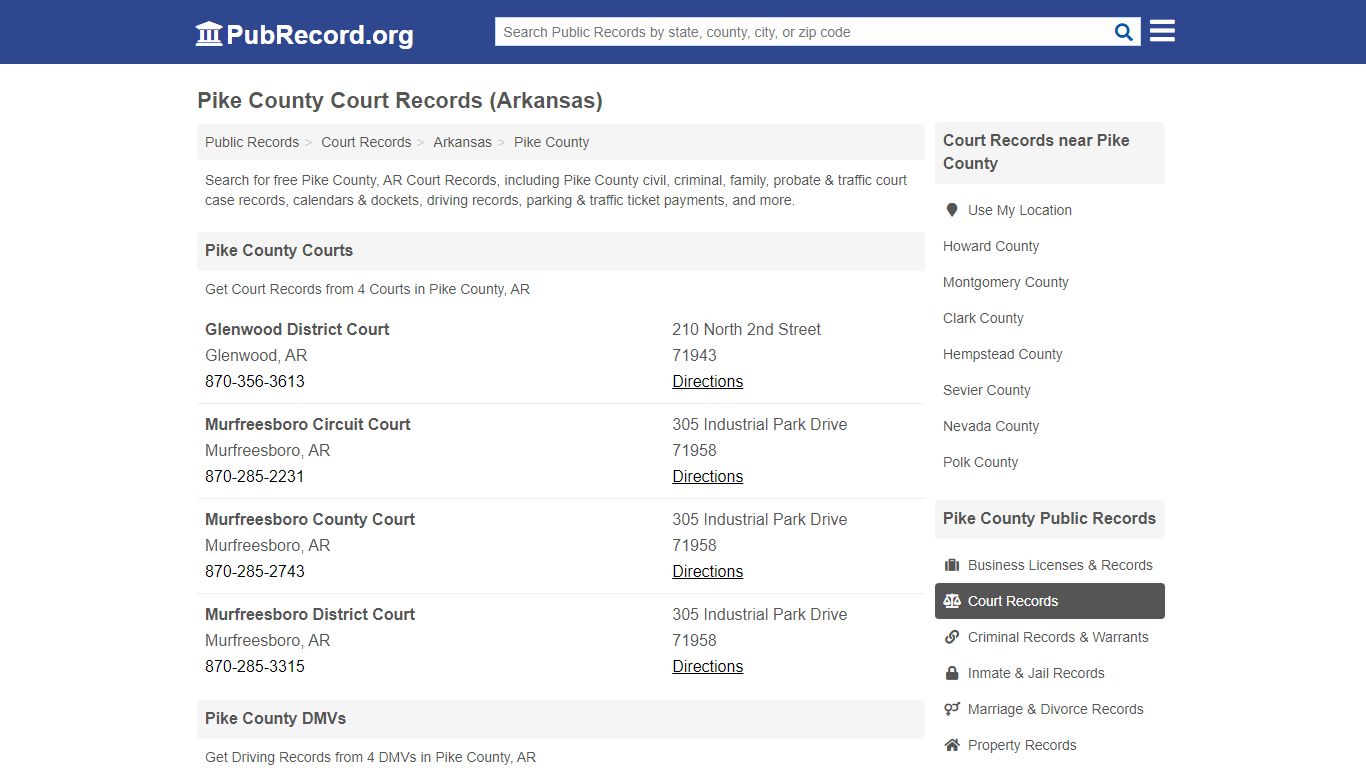Call Glenwood court number 870-356-3613
This screenshot has width=1366, height=768.
pyautogui.click(x=255, y=381)
